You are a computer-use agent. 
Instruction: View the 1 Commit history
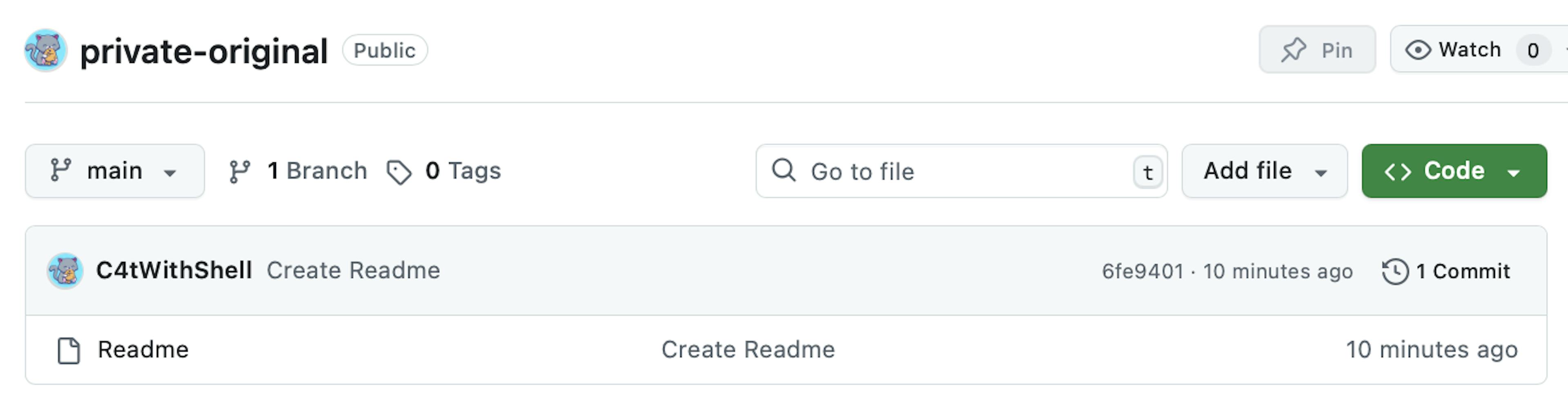1446,271
